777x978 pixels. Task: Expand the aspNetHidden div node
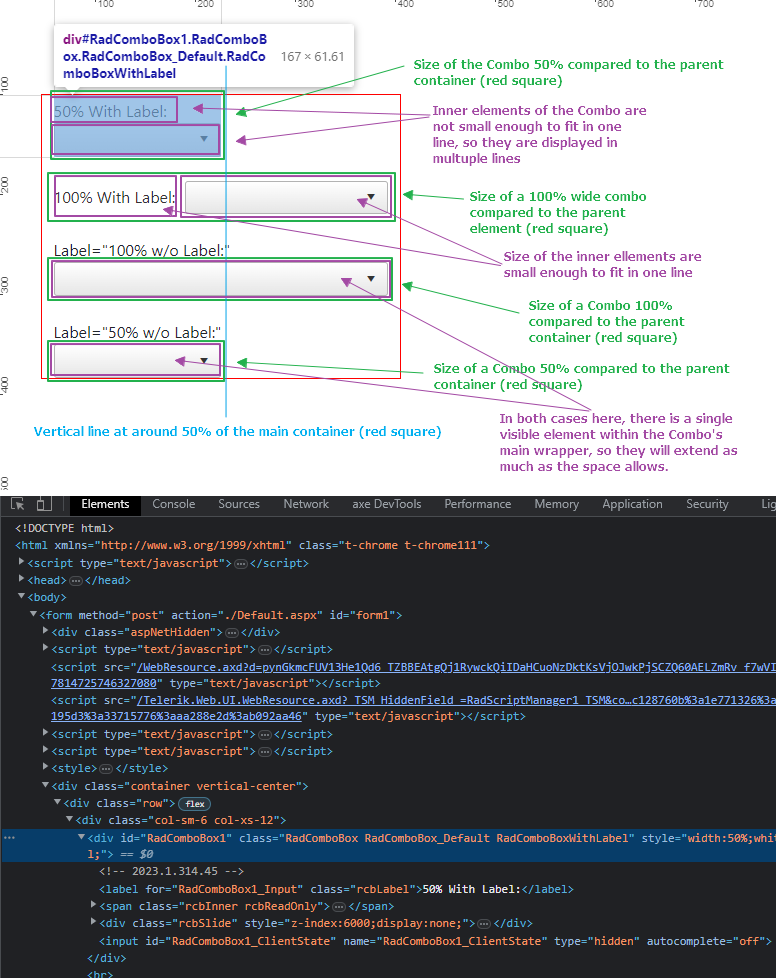coord(46,631)
